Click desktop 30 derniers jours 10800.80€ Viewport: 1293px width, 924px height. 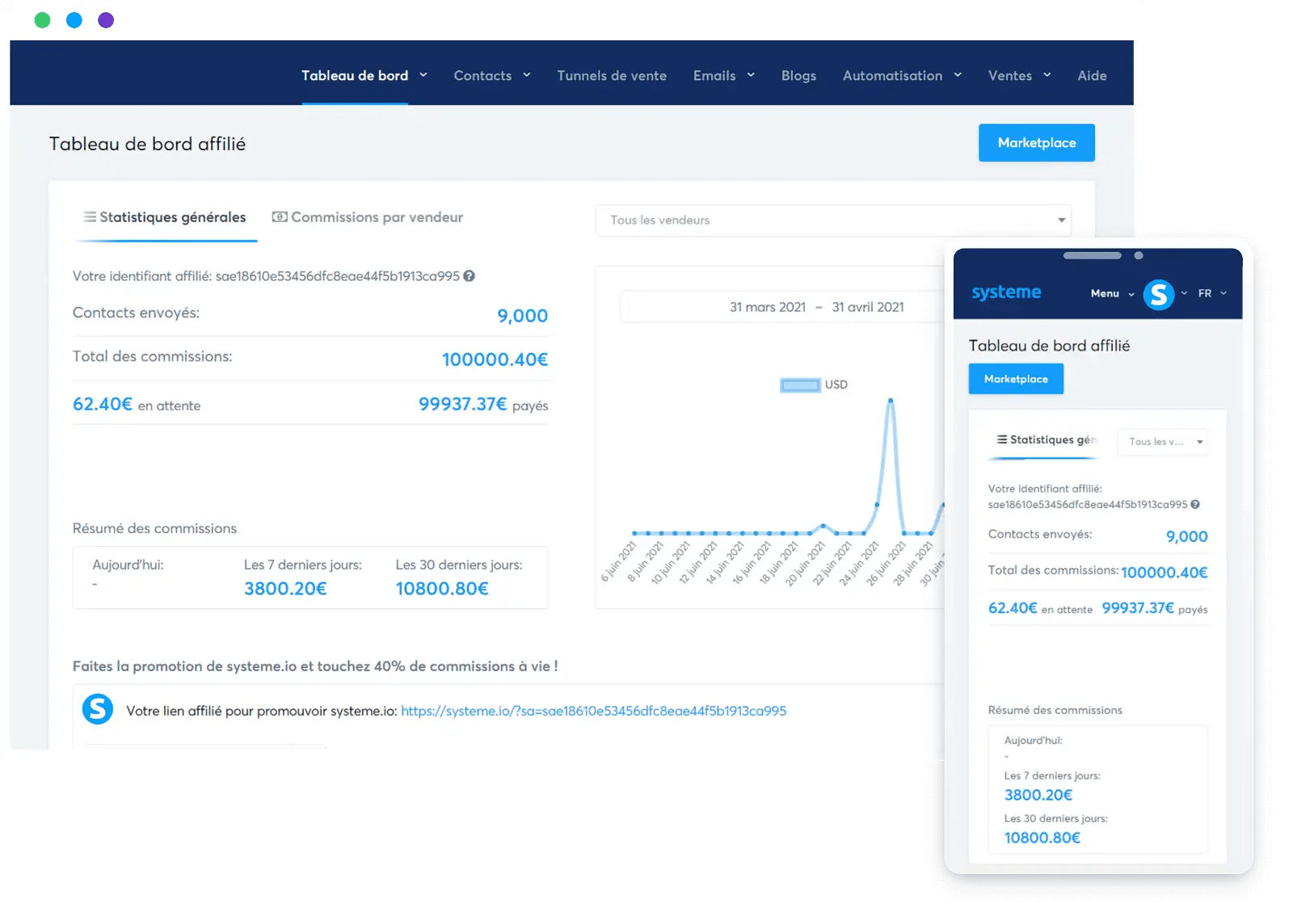442,589
